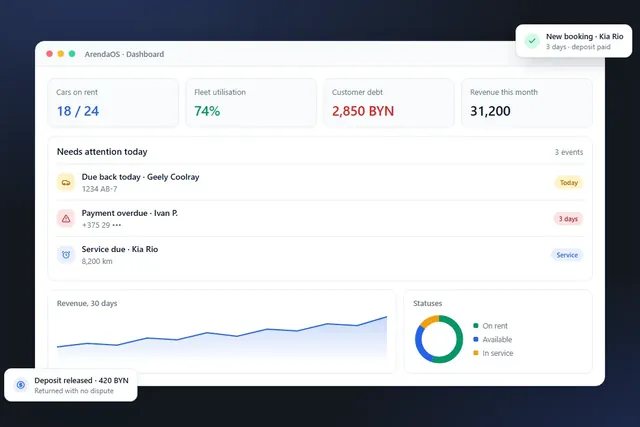Viewport: 640px width, 427px height.
Task: Click the red 3 days badge
Action: click(x=568, y=219)
